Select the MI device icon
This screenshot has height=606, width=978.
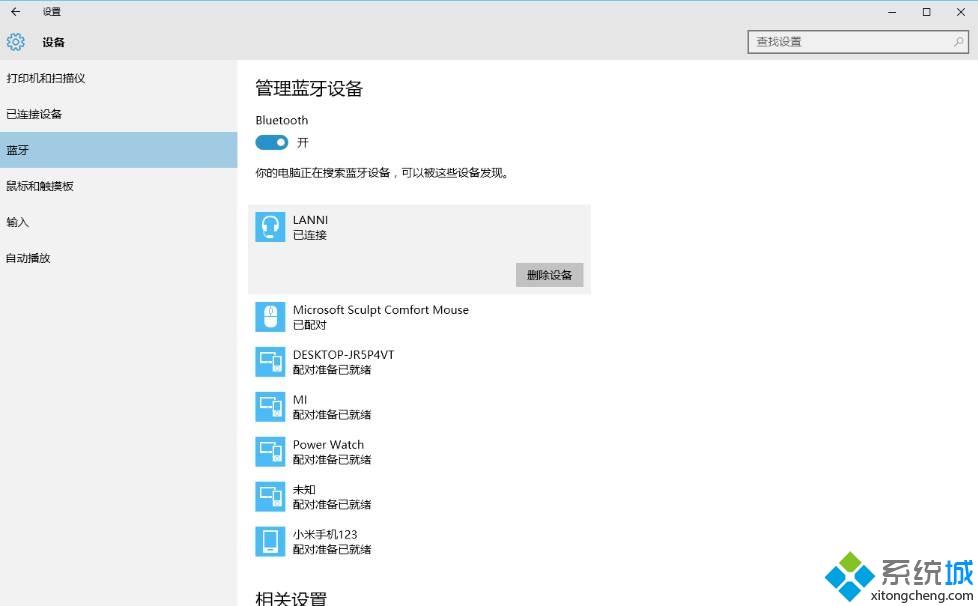point(270,406)
